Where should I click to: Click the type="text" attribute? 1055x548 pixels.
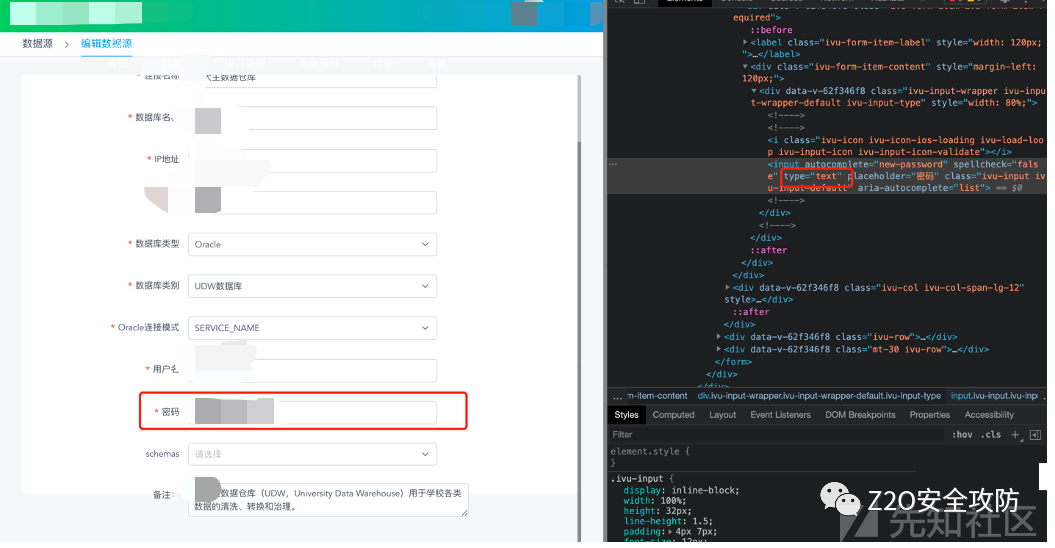pos(813,176)
